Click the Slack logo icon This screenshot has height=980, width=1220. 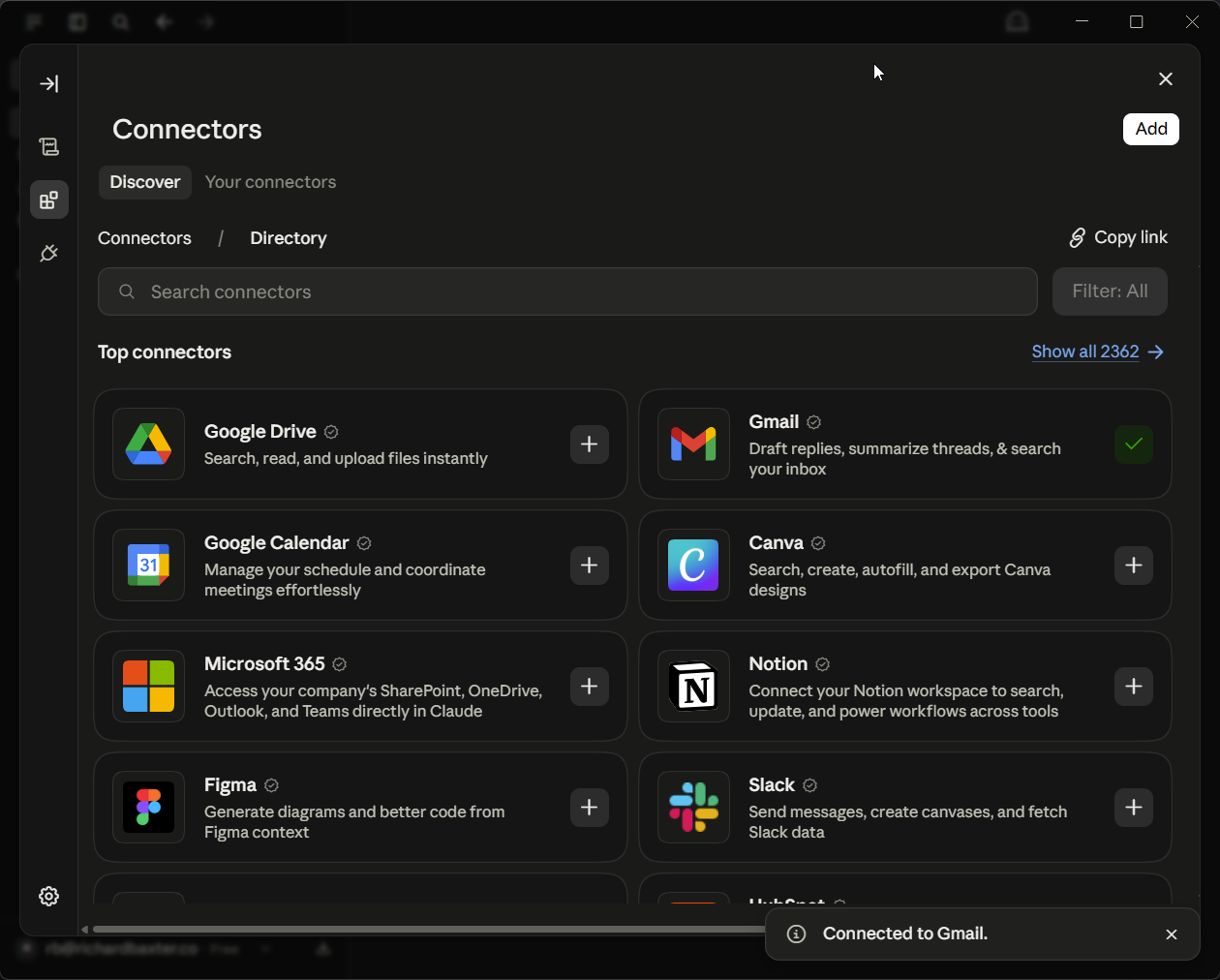[693, 808]
